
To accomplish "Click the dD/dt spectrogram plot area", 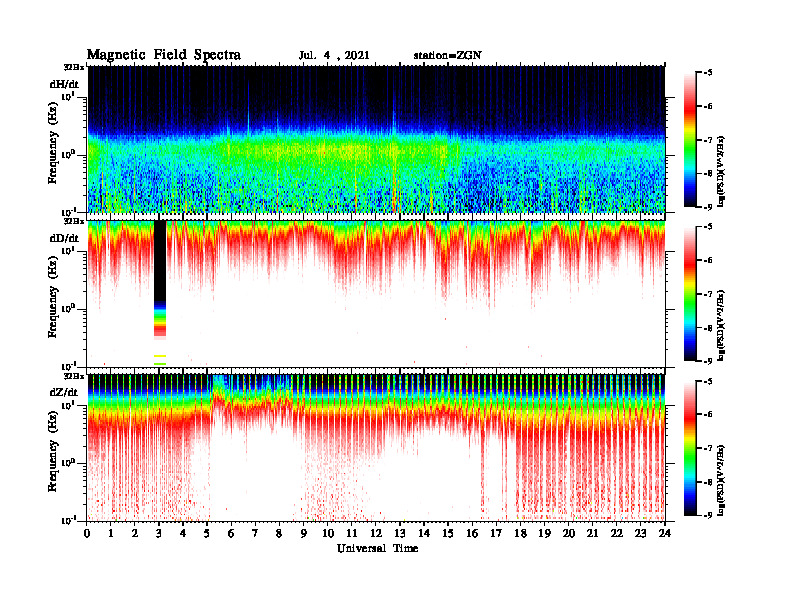I will pyautogui.click(x=376, y=293).
